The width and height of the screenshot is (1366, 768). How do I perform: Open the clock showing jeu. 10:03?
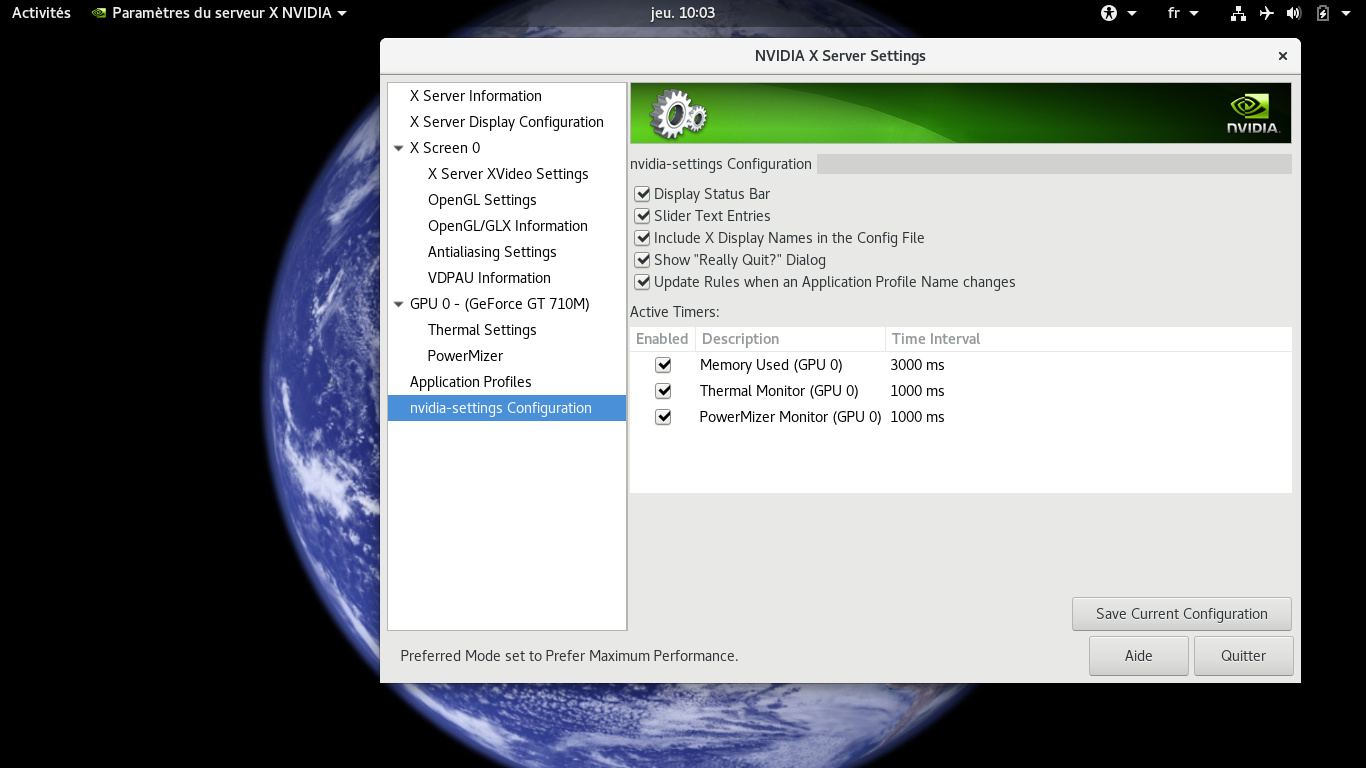(683, 13)
